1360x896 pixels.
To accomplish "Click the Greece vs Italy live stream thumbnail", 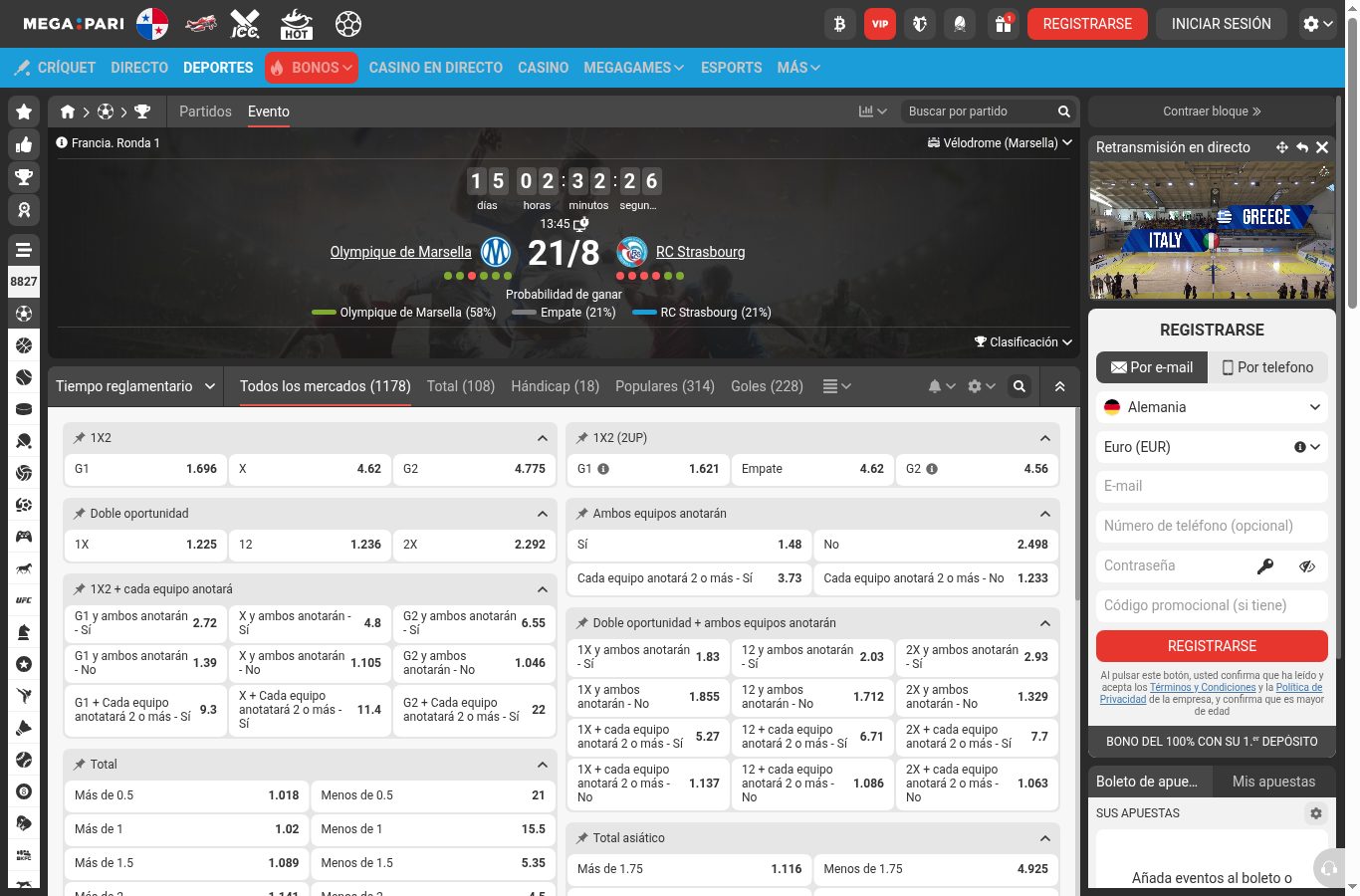I will (1212, 231).
